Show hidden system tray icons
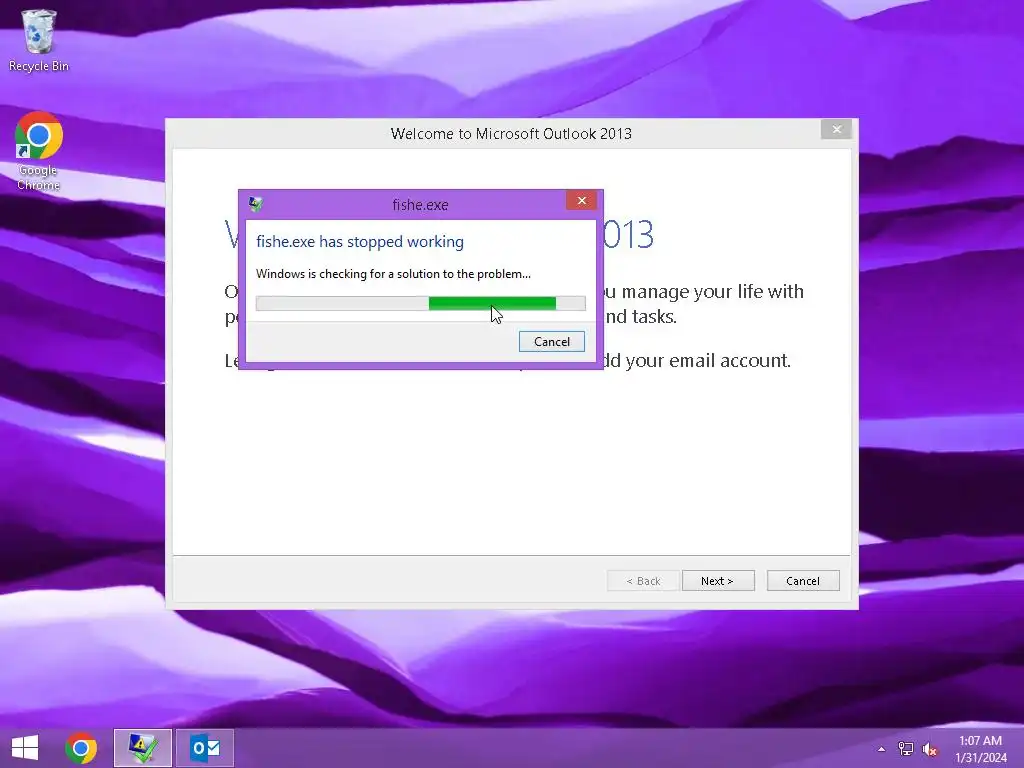The image size is (1024, 768). click(x=882, y=749)
